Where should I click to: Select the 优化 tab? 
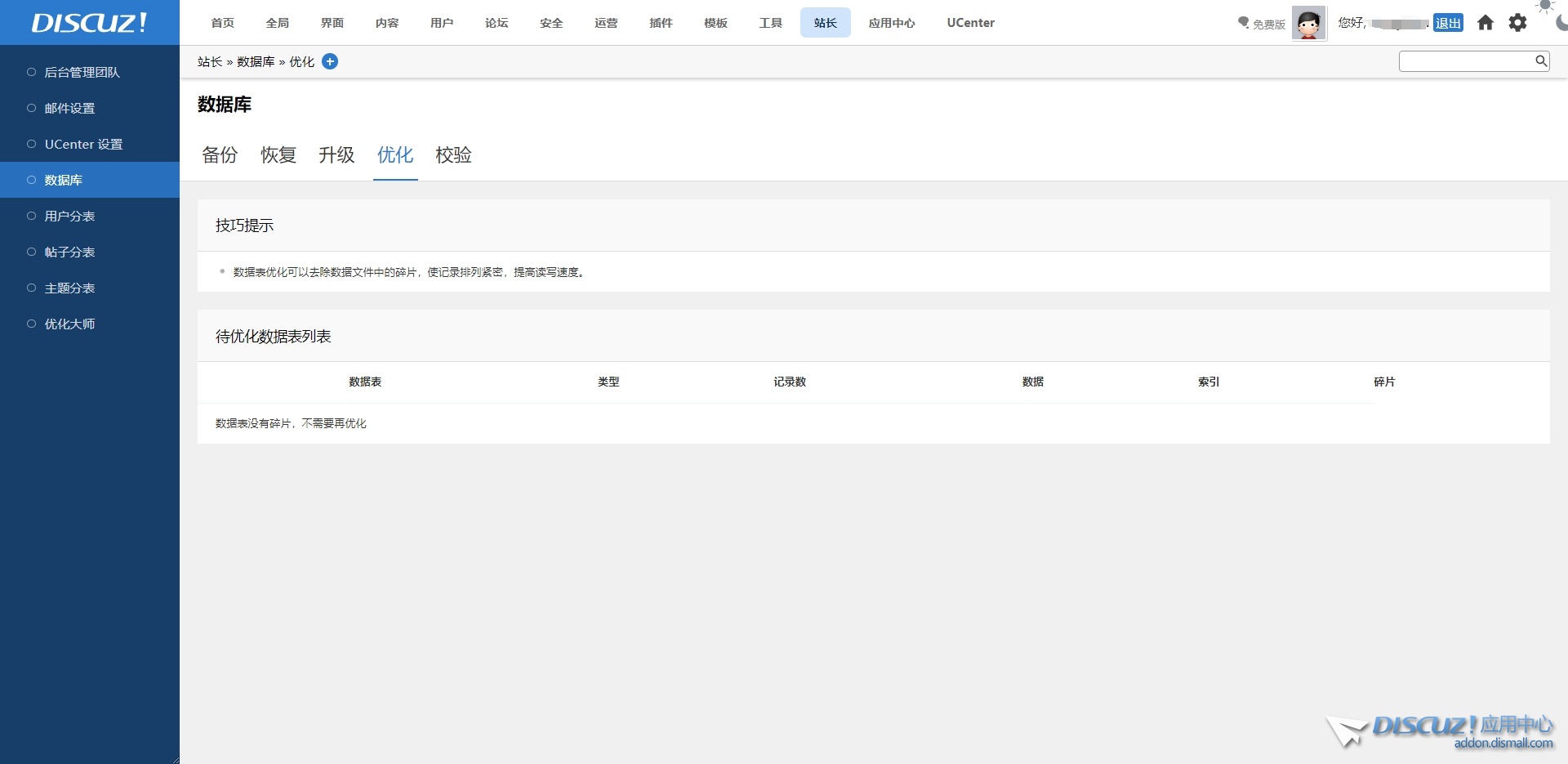(x=395, y=155)
